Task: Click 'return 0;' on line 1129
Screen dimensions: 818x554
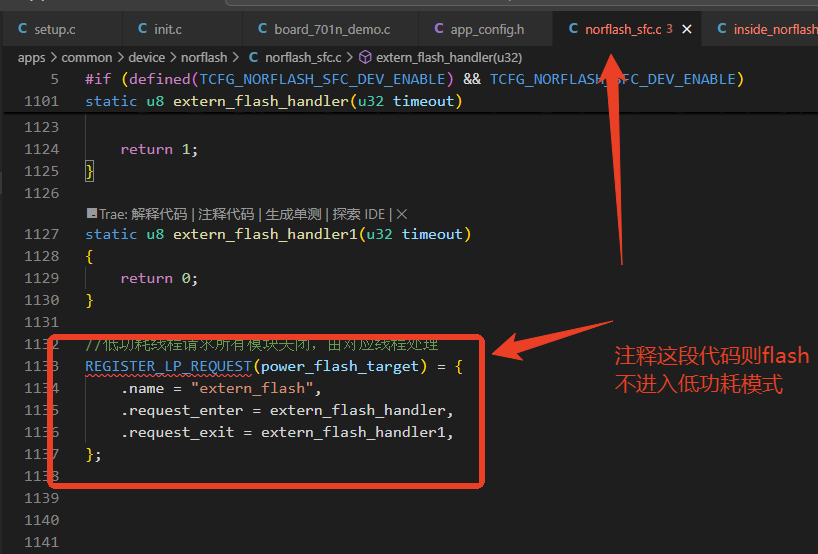Action: pyautogui.click(x=159, y=279)
